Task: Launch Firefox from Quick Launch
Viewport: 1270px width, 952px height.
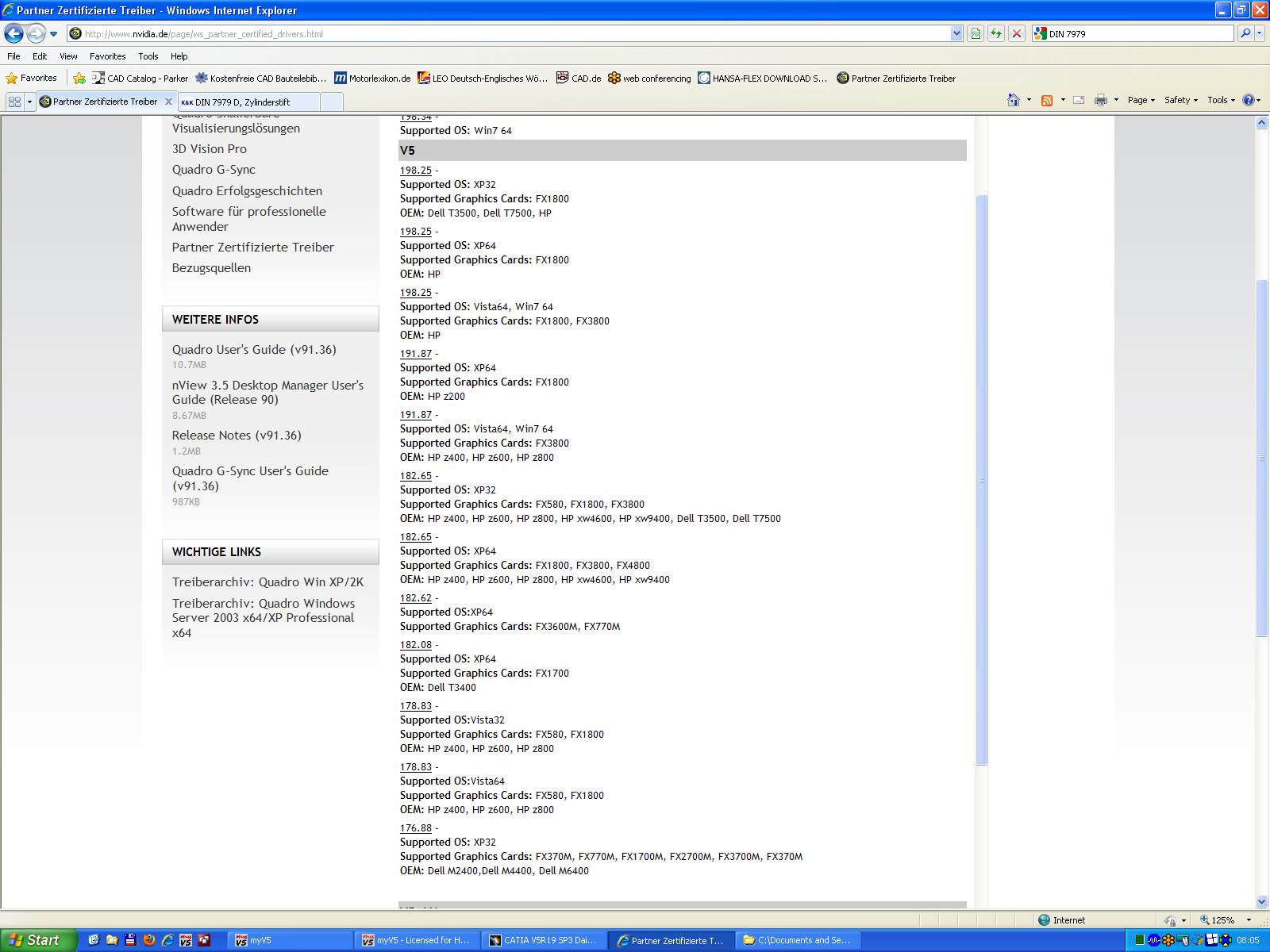Action: [148, 940]
